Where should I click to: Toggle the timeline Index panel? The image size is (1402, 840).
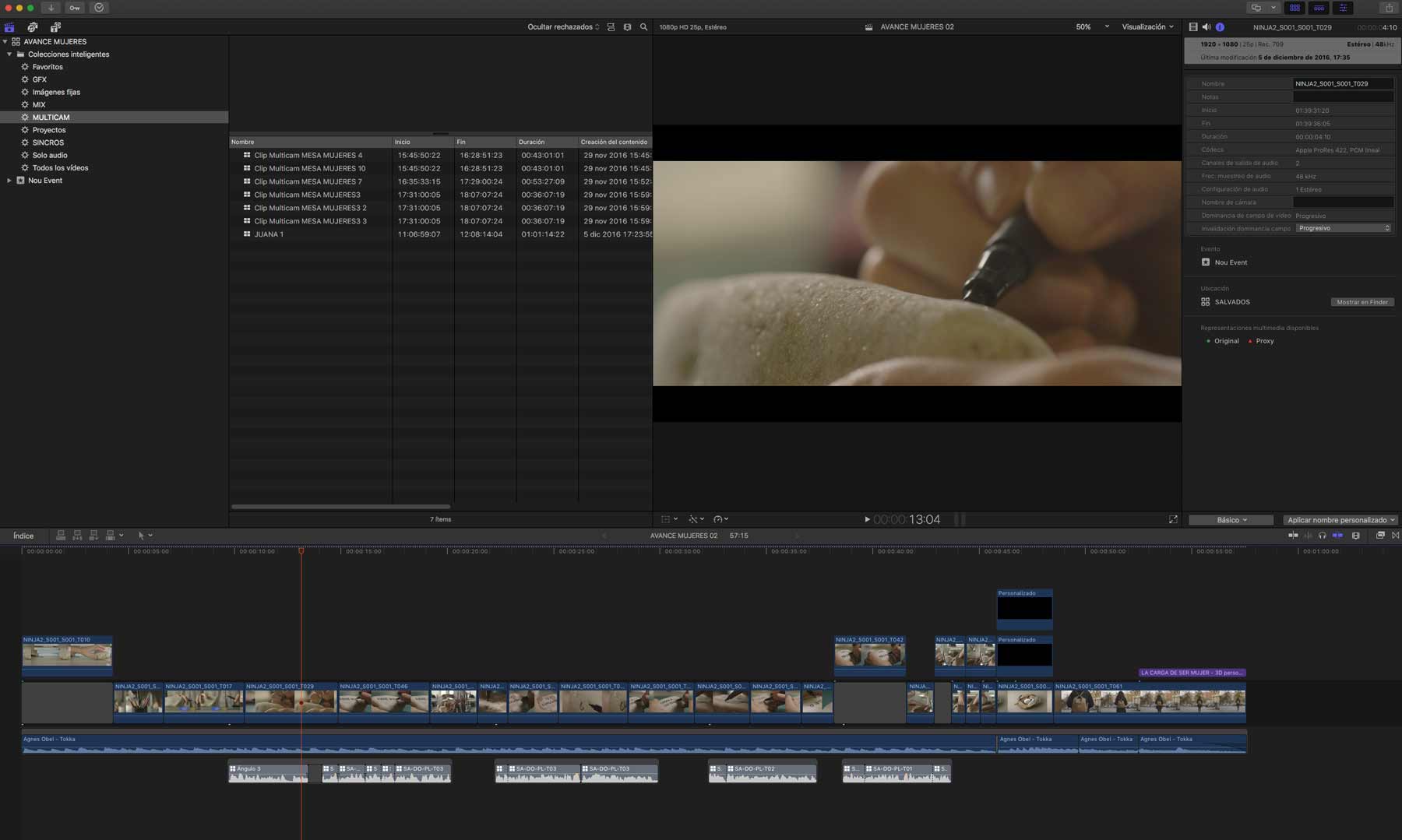pos(23,536)
